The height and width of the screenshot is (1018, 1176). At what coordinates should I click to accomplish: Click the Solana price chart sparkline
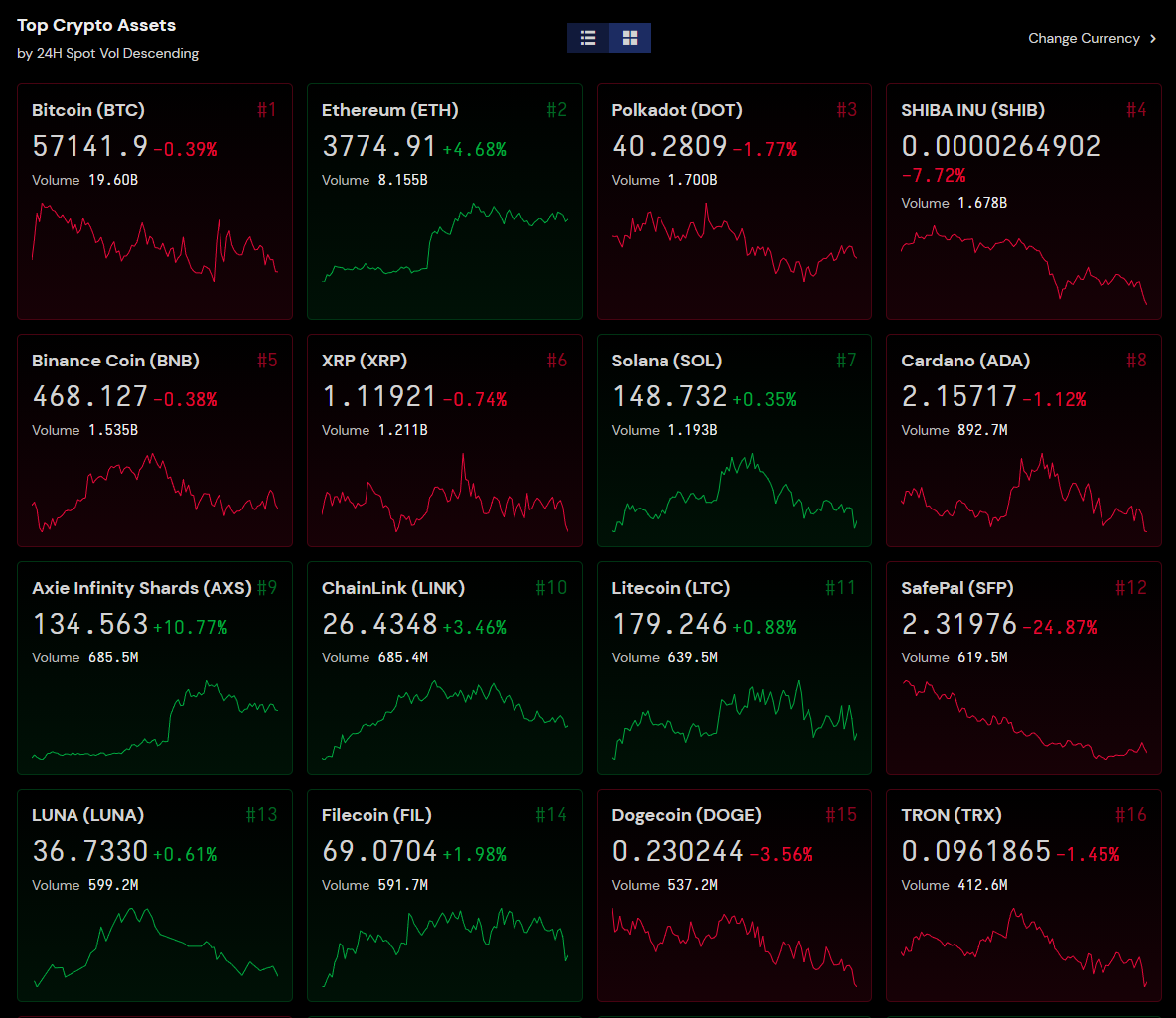click(x=734, y=493)
